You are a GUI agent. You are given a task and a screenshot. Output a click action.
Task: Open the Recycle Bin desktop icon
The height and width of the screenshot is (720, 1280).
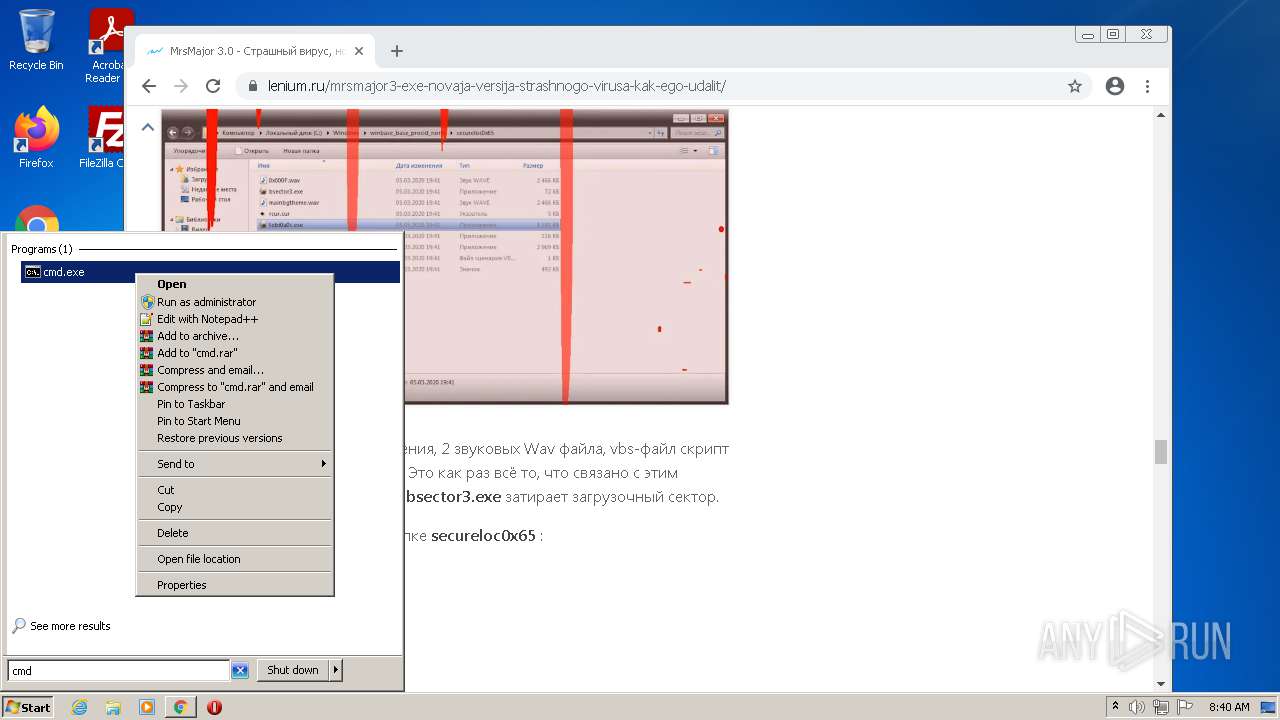point(36,40)
